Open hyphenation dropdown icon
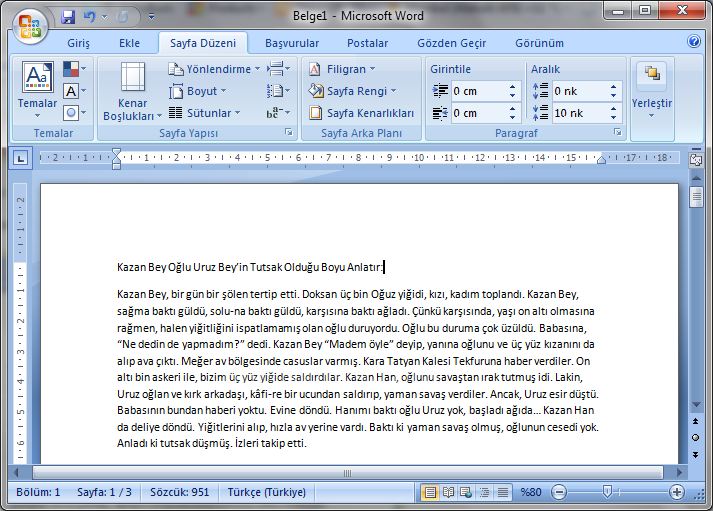Viewport: 713px width, 511px height. (278, 113)
